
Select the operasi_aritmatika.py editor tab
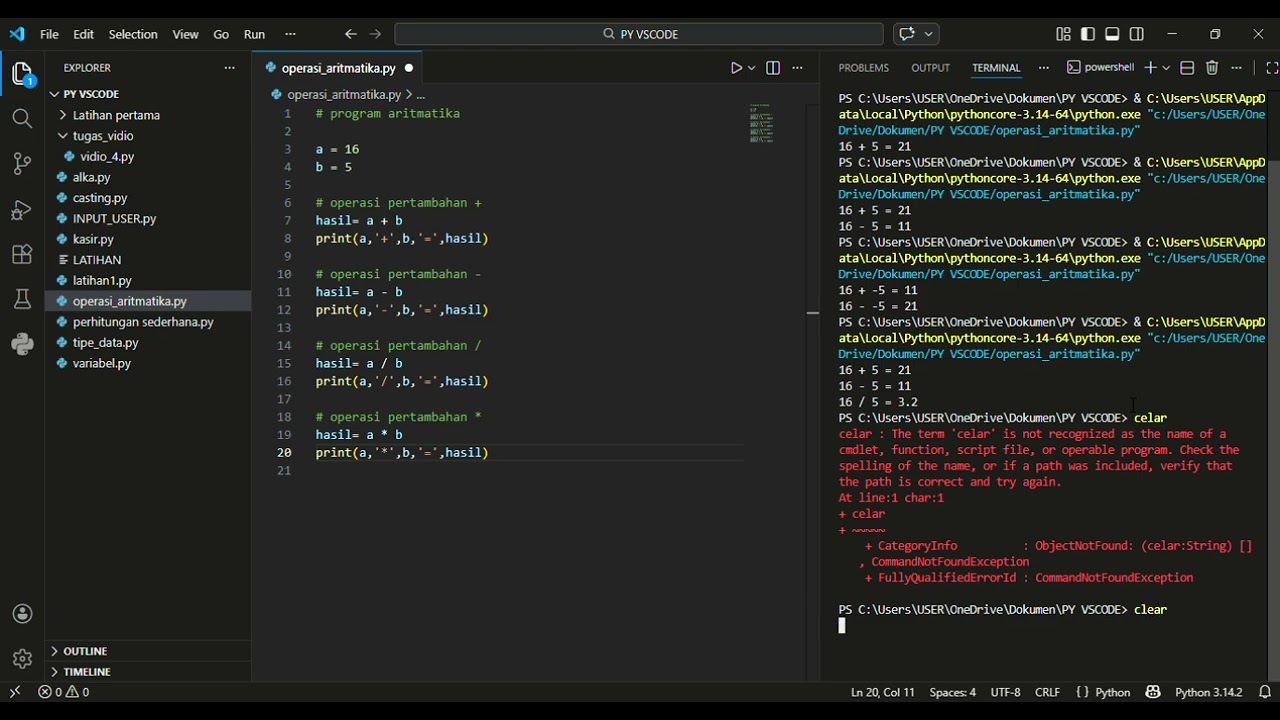[x=339, y=68]
